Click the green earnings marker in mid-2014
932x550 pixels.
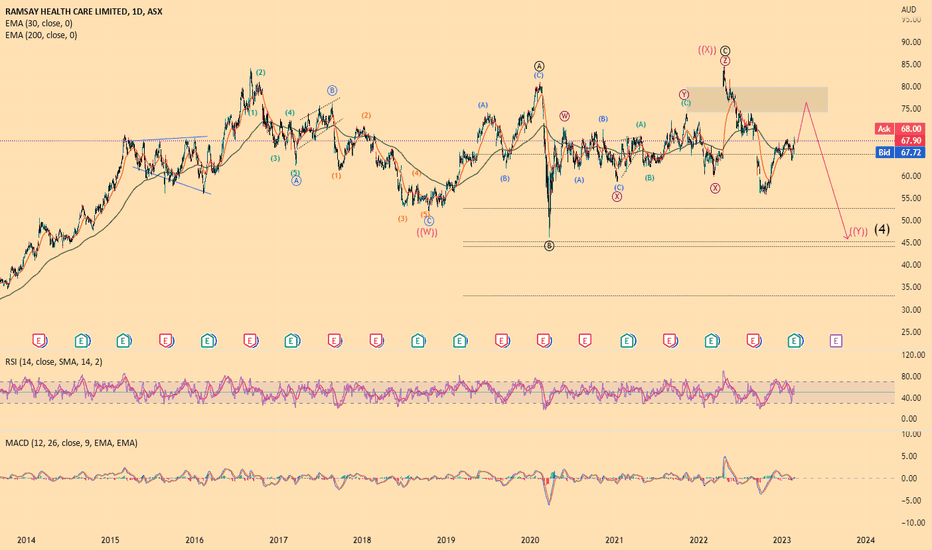82,341
